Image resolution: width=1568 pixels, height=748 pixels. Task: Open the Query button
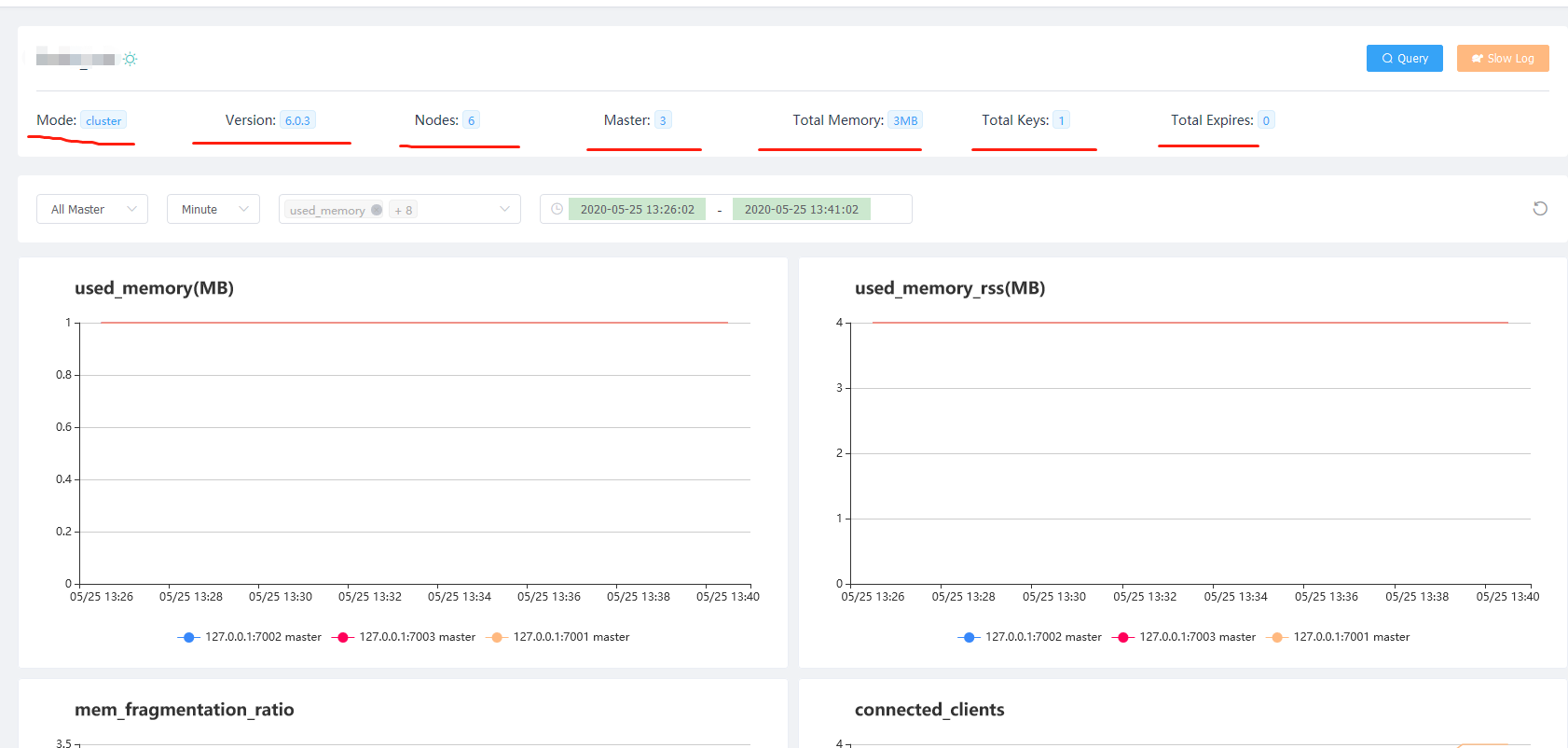pyautogui.click(x=1405, y=58)
